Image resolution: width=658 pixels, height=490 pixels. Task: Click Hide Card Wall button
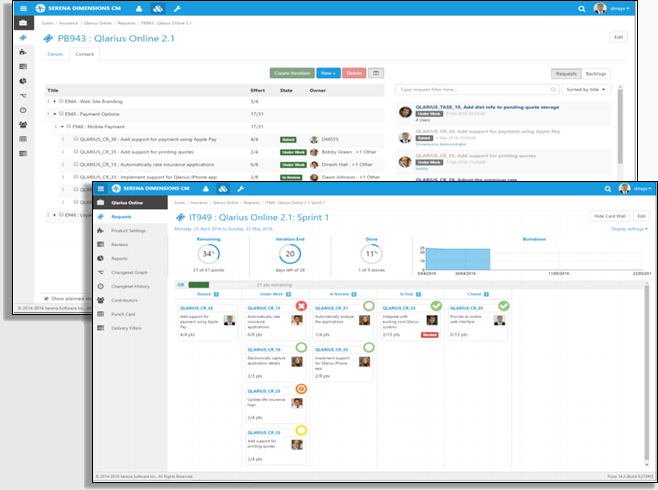click(x=610, y=216)
